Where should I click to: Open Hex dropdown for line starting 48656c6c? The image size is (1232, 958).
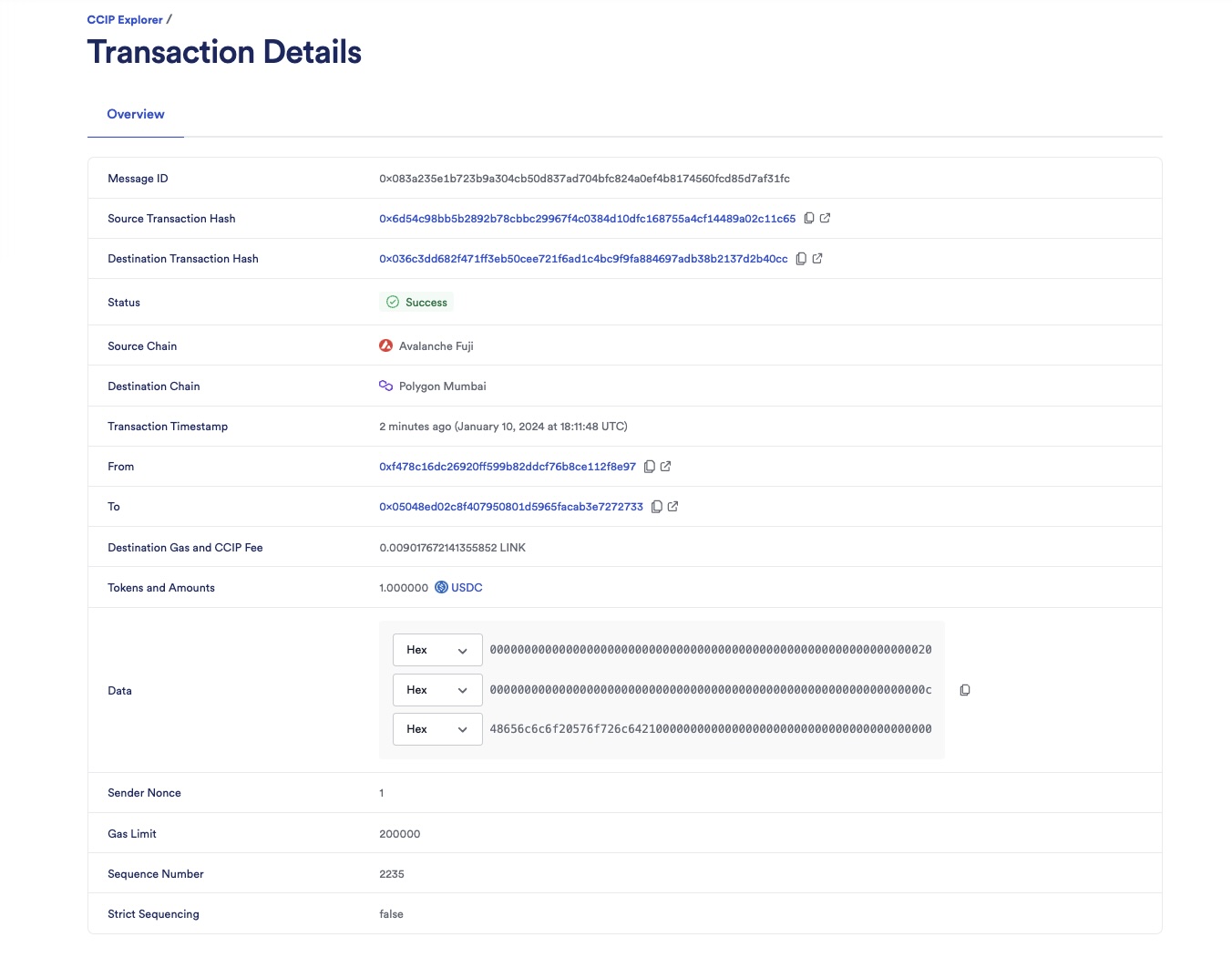437,729
